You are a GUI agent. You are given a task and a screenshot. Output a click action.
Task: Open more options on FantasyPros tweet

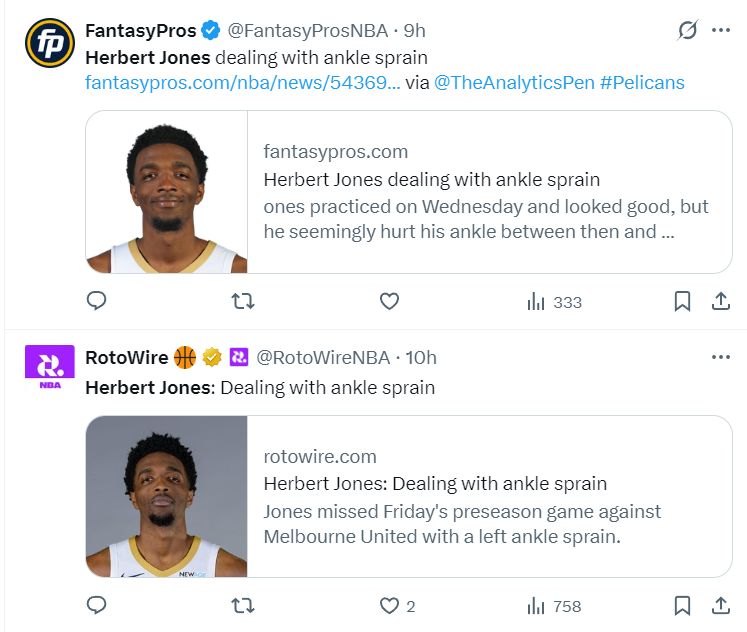pos(721,30)
